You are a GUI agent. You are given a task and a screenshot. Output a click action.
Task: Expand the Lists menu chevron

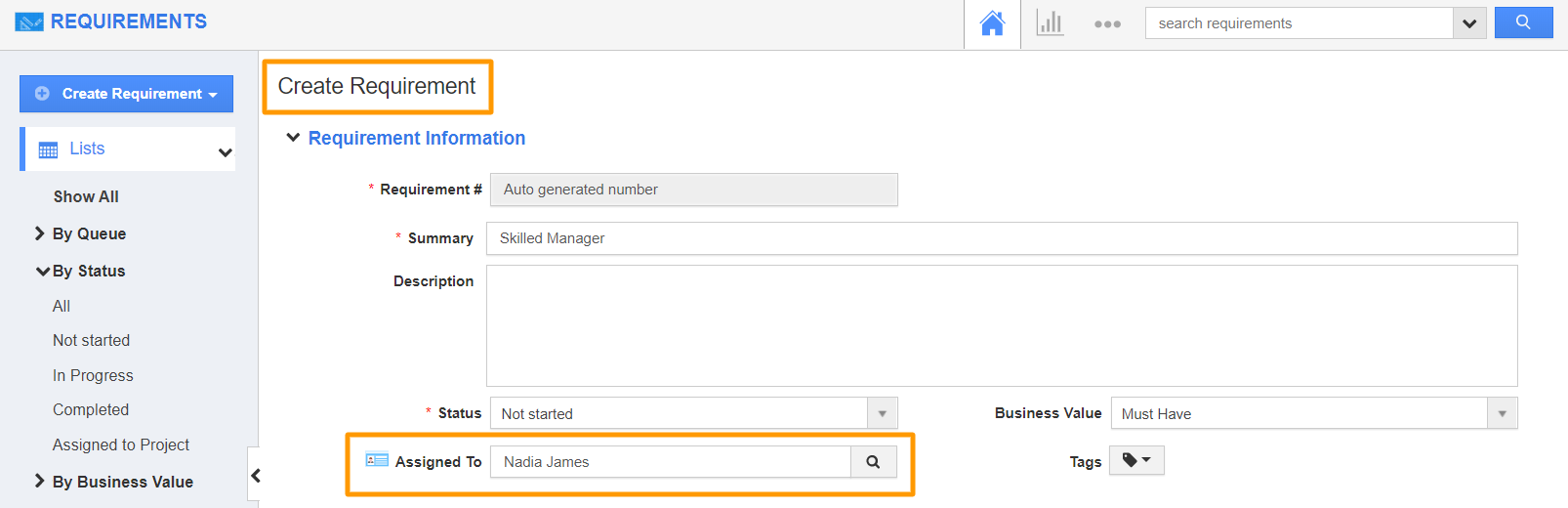pyautogui.click(x=226, y=151)
